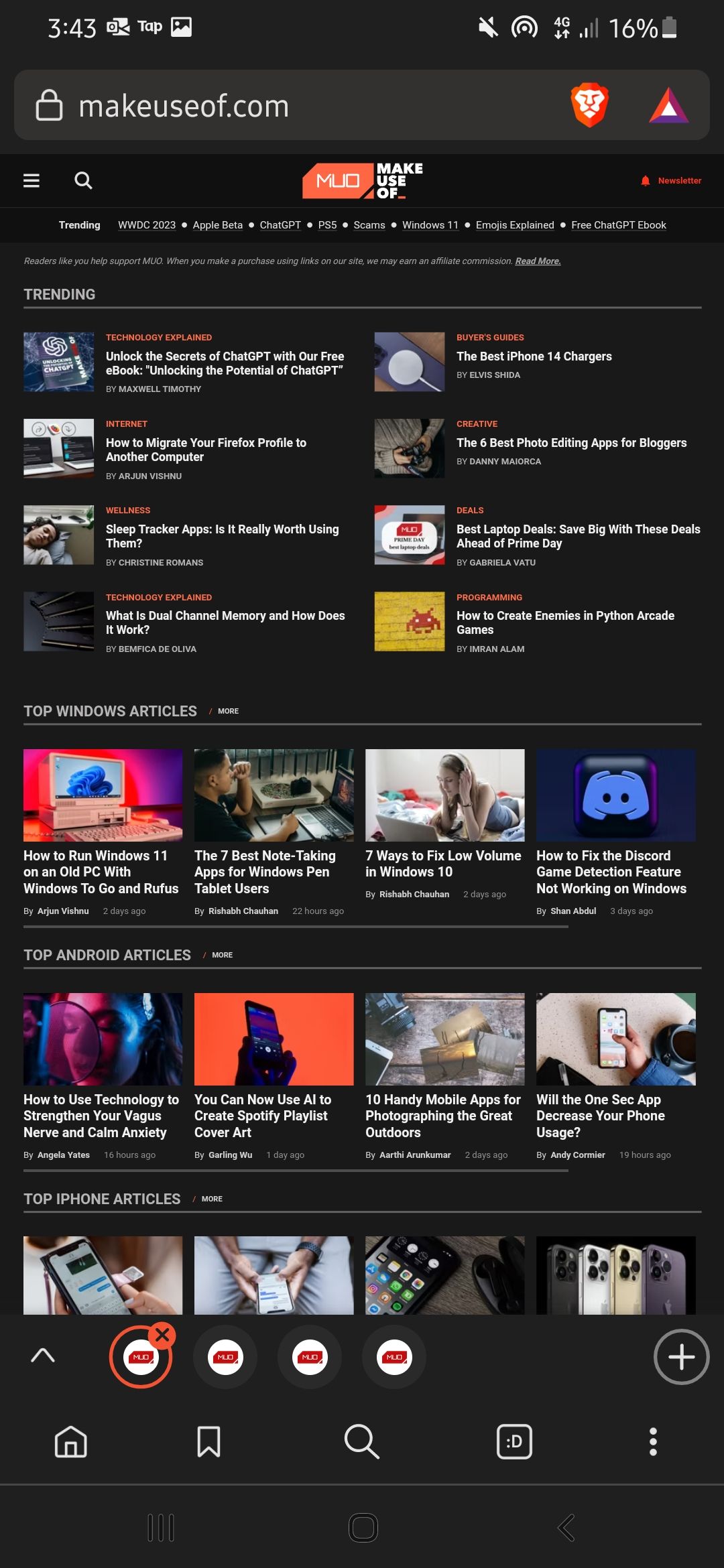This screenshot has width=724, height=1568.
Task: Tap the bookmark icon in bottom toolbar
Action: 208,1441
